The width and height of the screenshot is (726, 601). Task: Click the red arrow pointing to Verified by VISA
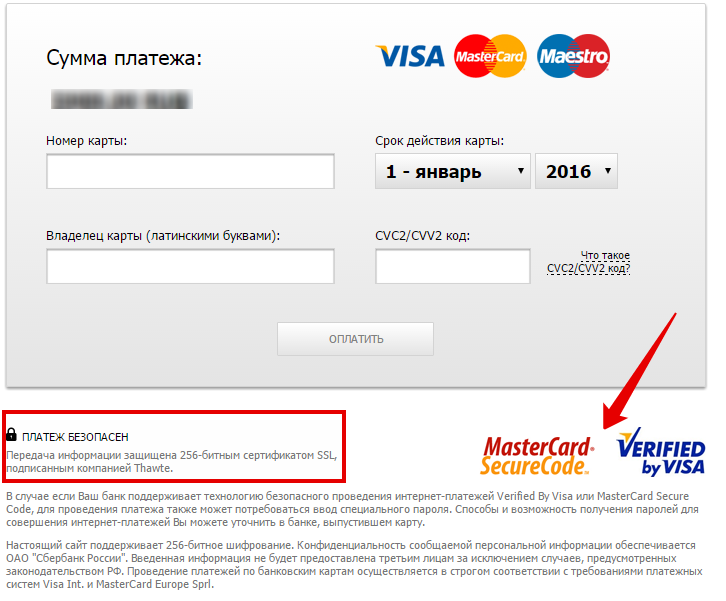(x=640, y=370)
